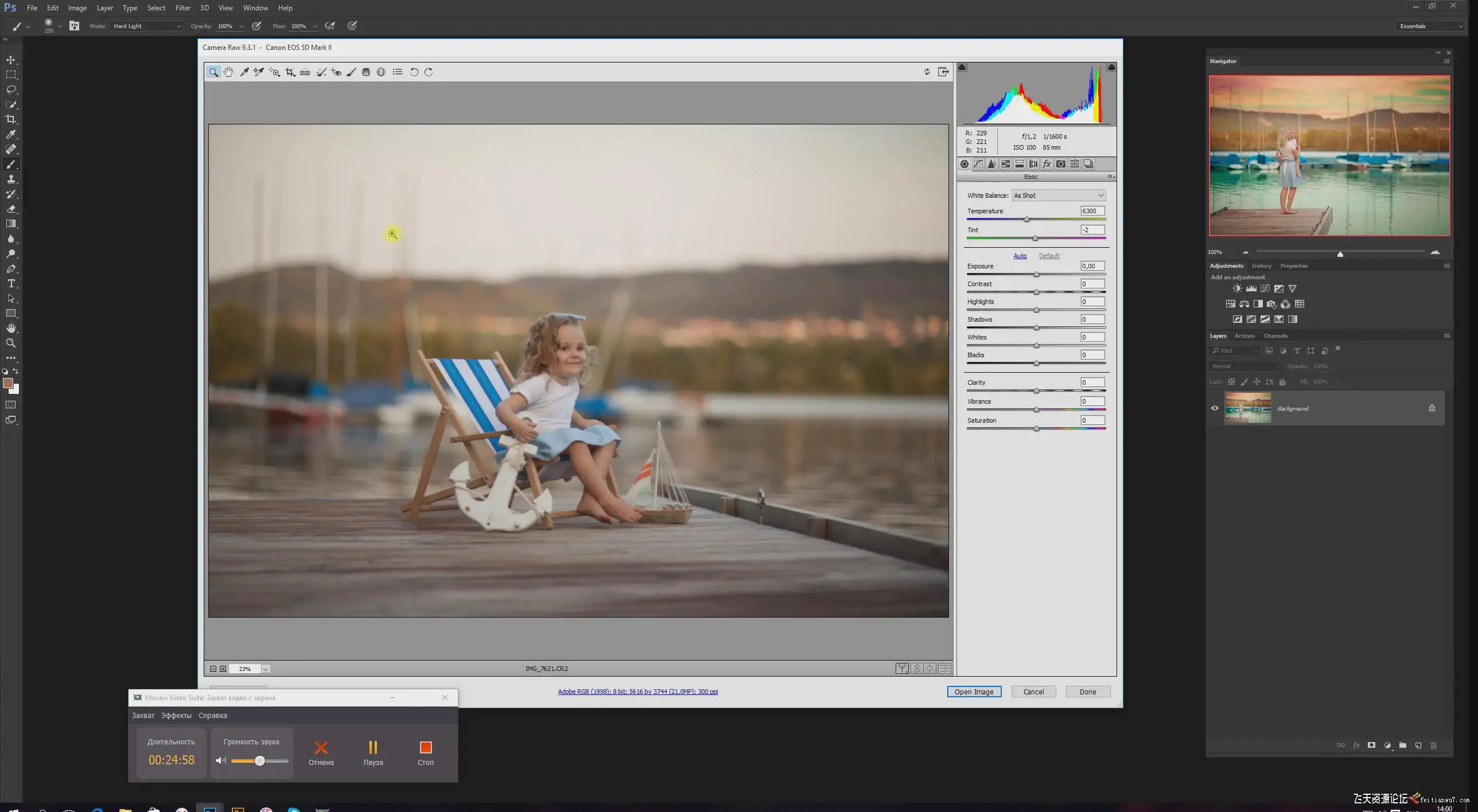1478x812 pixels.
Task: Expand the zoom level dropdown at 23%
Action: tap(266, 669)
